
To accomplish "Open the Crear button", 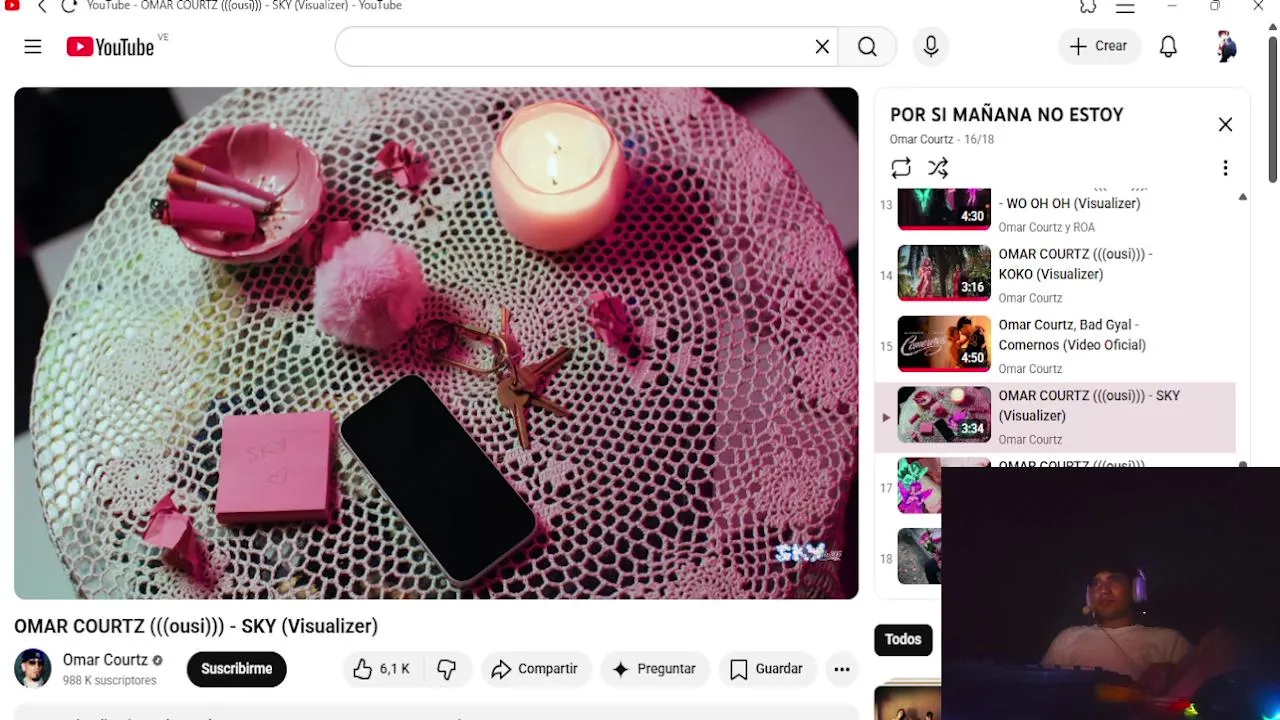I will click(x=1098, y=46).
